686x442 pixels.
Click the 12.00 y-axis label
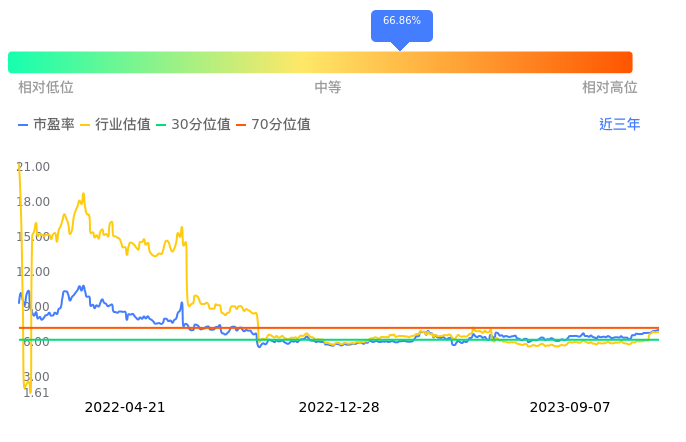(34, 272)
